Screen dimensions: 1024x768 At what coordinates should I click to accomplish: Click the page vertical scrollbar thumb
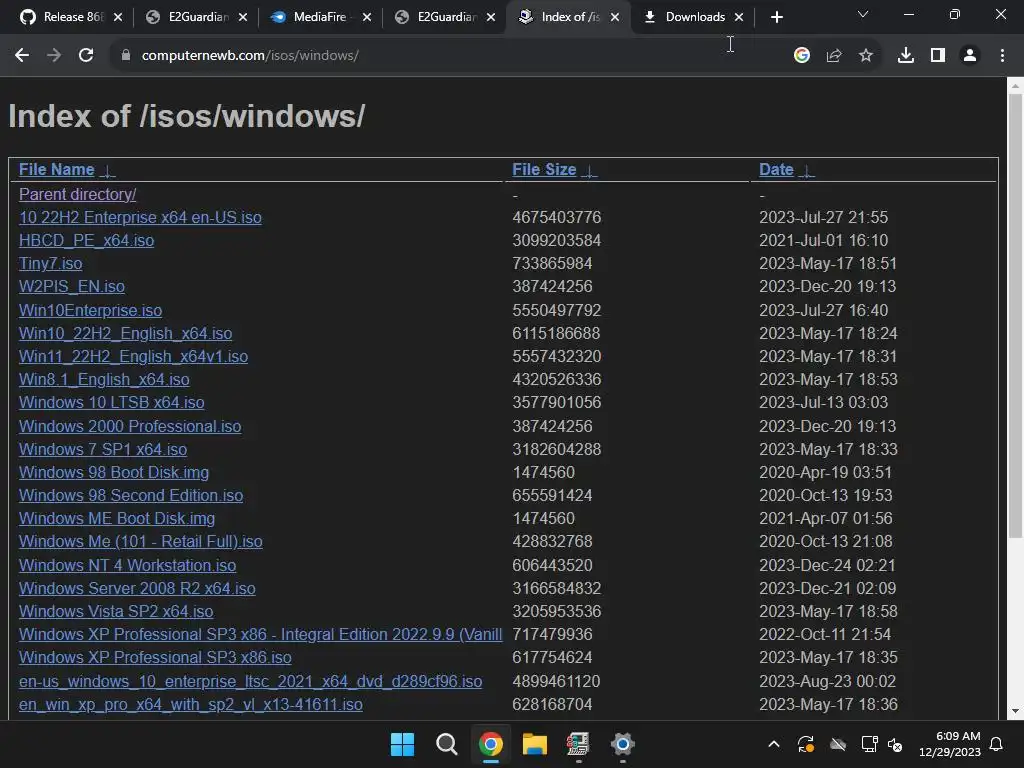(1015, 316)
